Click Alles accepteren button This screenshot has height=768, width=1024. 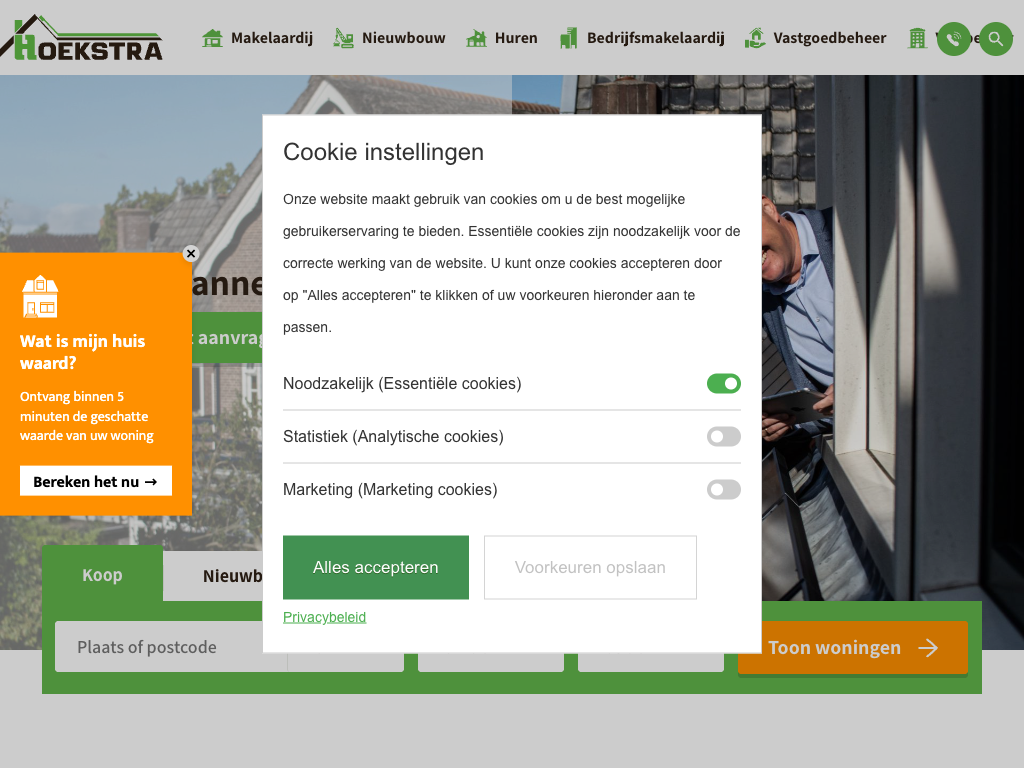point(376,568)
